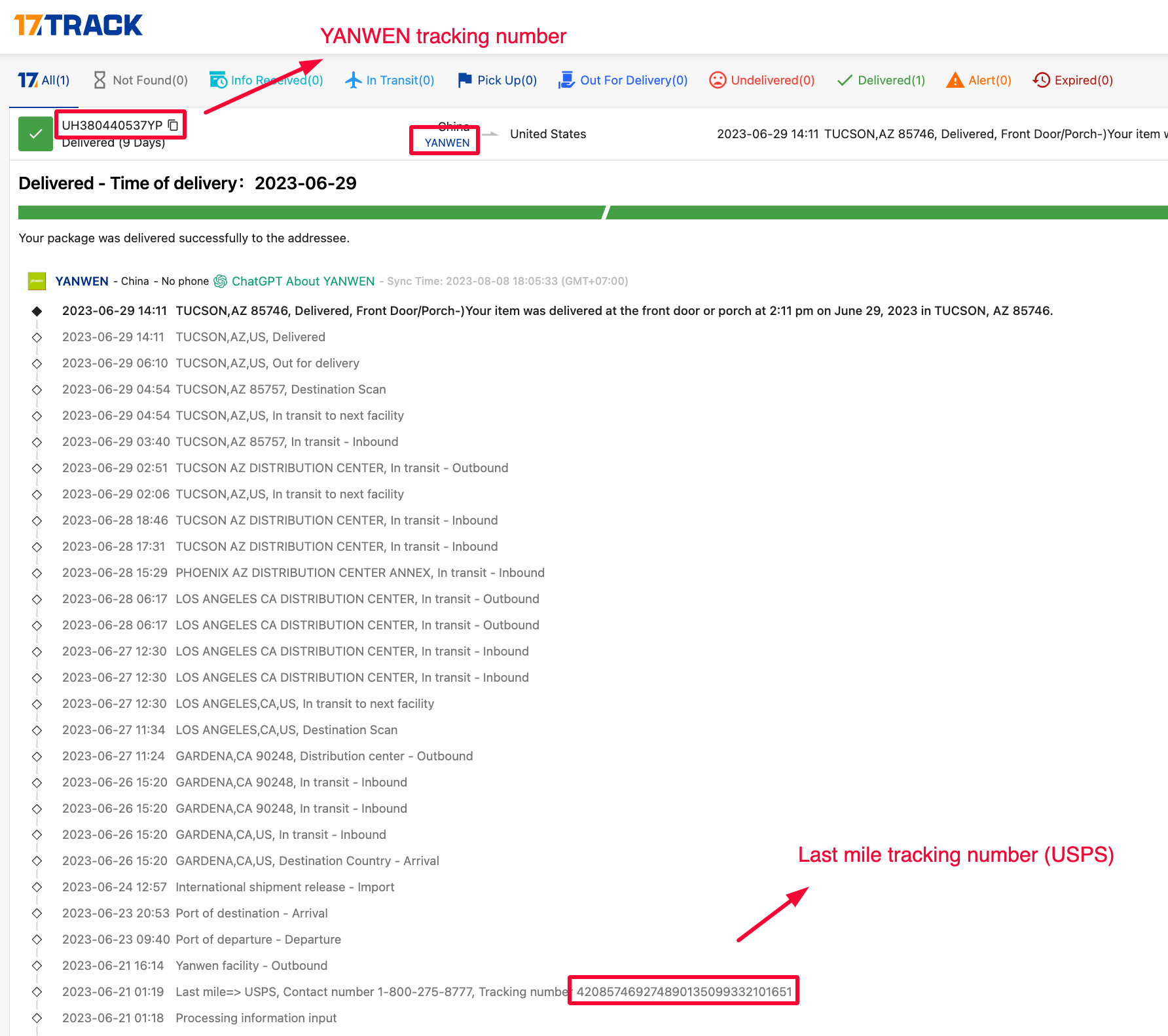Click the green delivery progress bar
This screenshot has height=1036, width=1168.
(x=593, y=213)
